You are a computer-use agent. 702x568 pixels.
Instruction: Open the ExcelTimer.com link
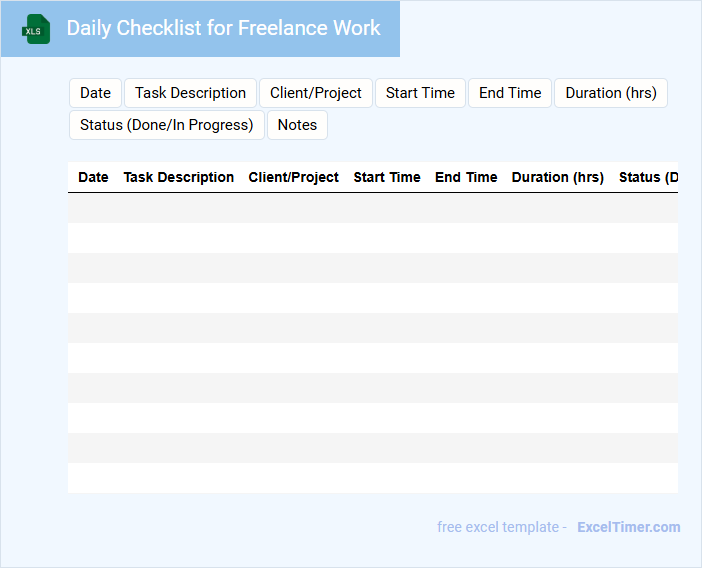click(629, 527)
